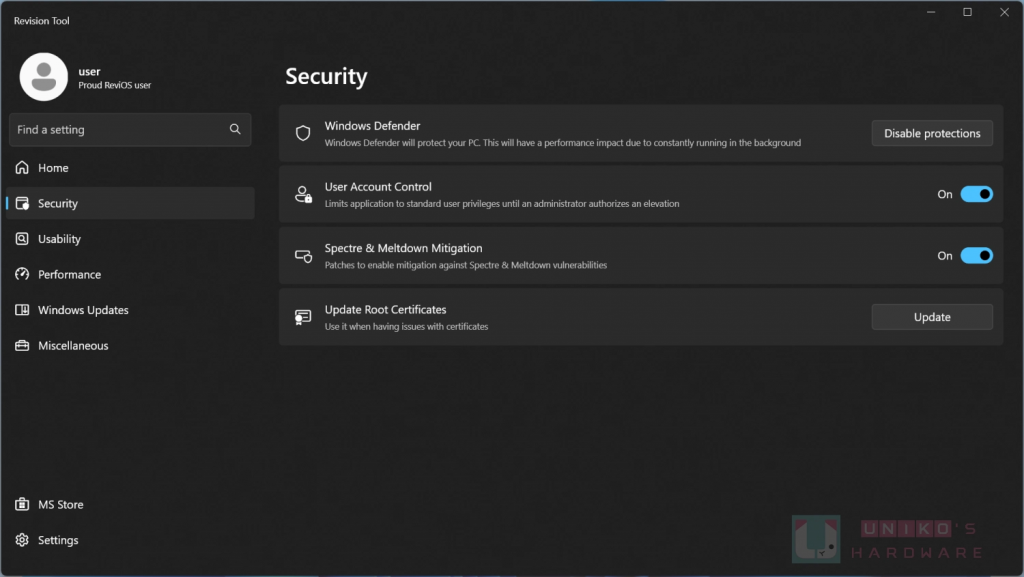Click the search magnifier icon
The image size is (1024, 577).
click(x=235, y=129)
